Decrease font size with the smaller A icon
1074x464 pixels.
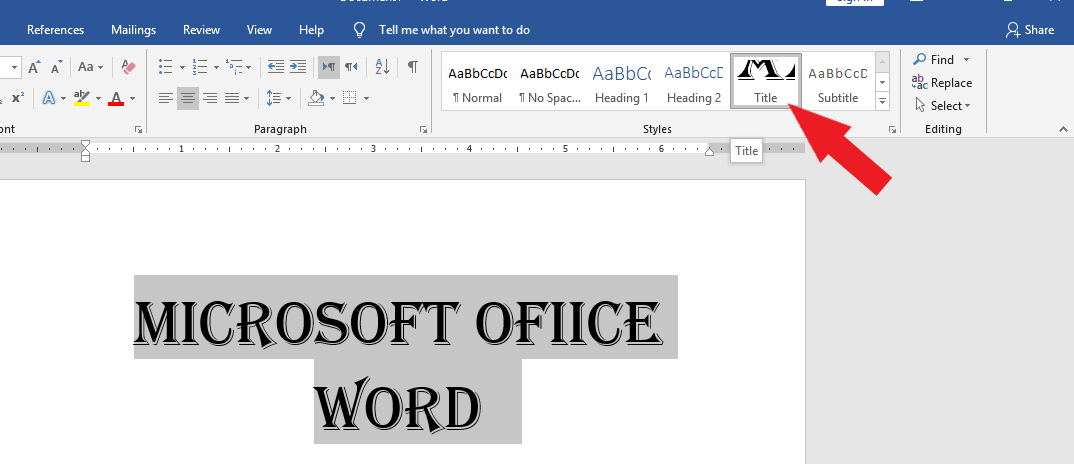tap(57, 67)
